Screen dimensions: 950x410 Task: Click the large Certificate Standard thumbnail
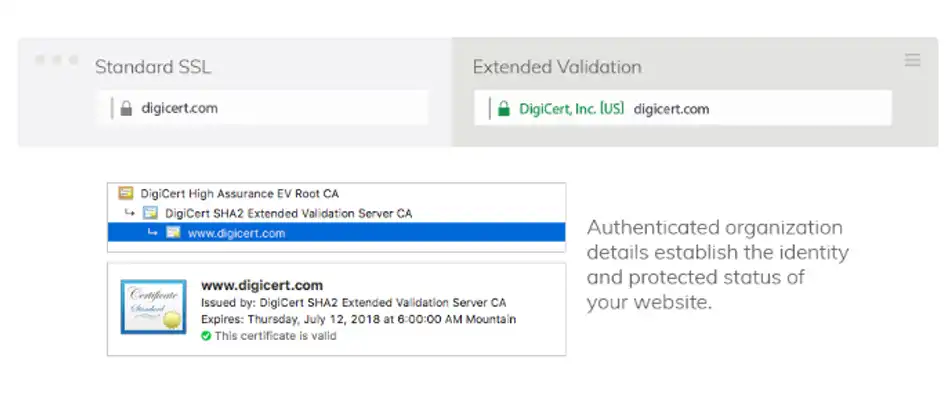153,306
